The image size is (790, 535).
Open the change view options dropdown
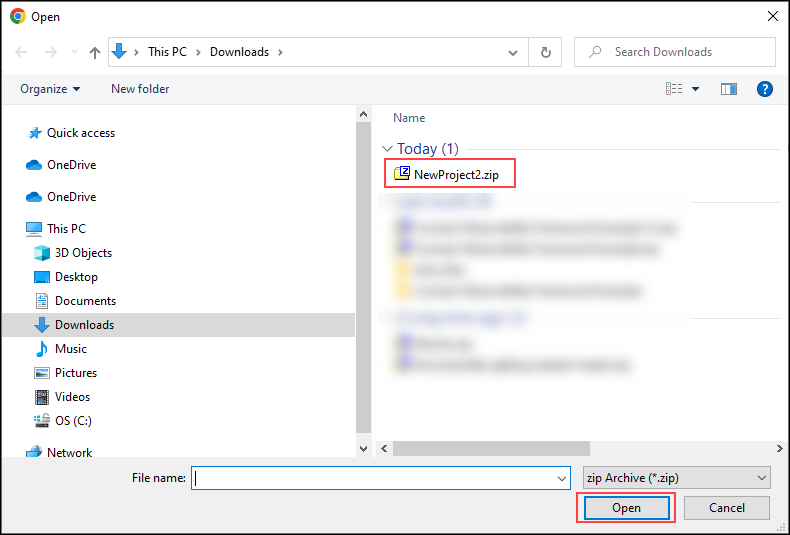[x=696, y=89]
